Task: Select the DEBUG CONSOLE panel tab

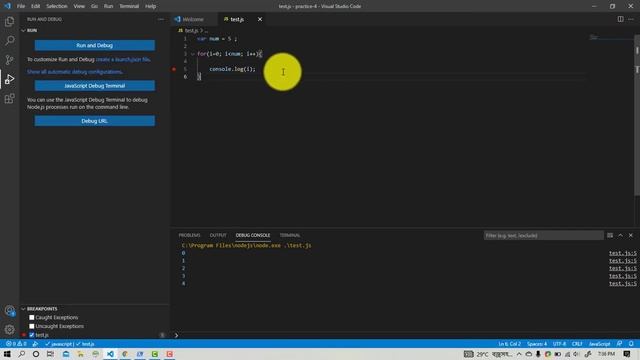Action: (253, 236)
